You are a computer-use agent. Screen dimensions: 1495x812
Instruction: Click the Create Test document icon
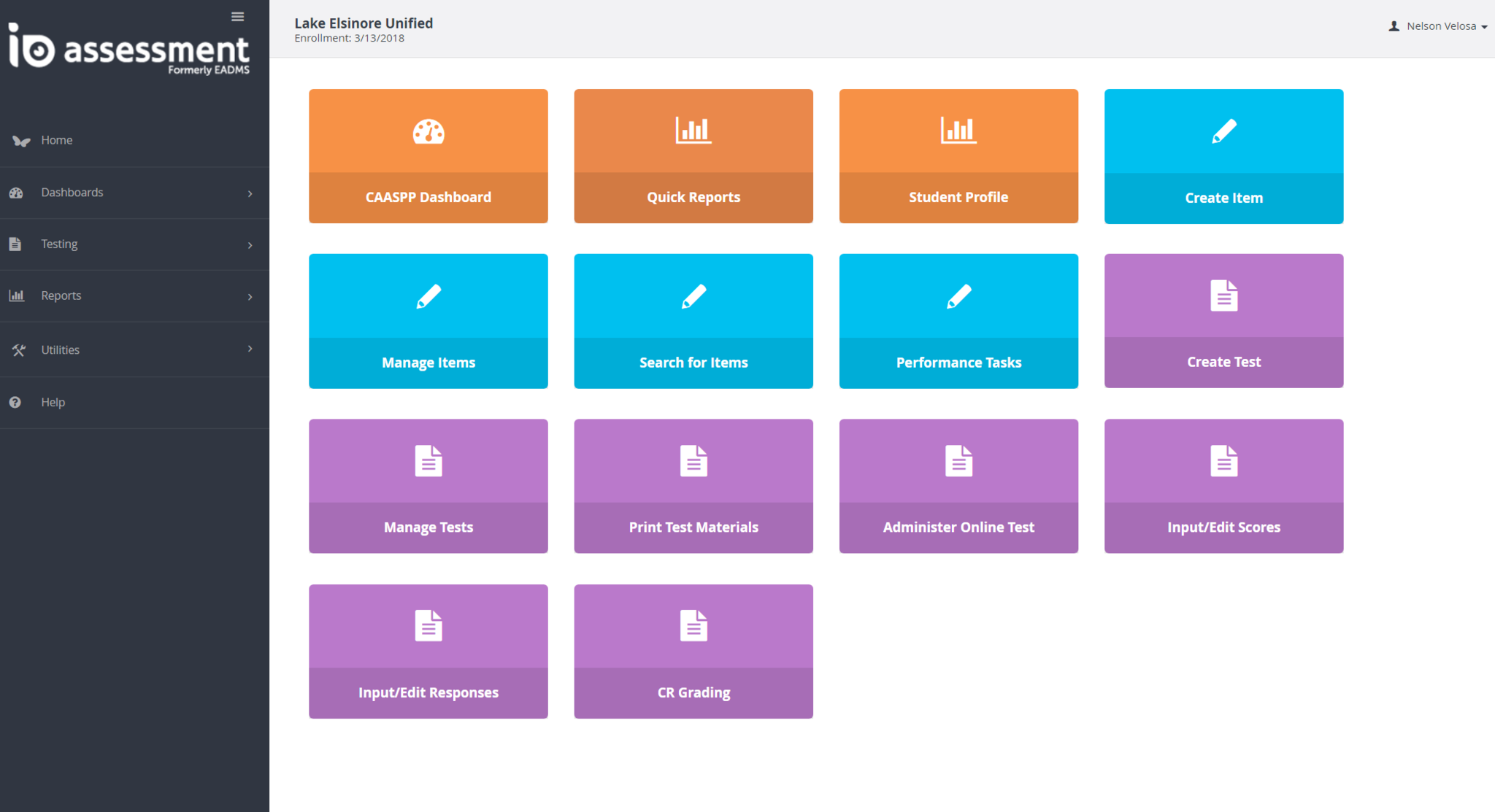[x=1223, y=295]
